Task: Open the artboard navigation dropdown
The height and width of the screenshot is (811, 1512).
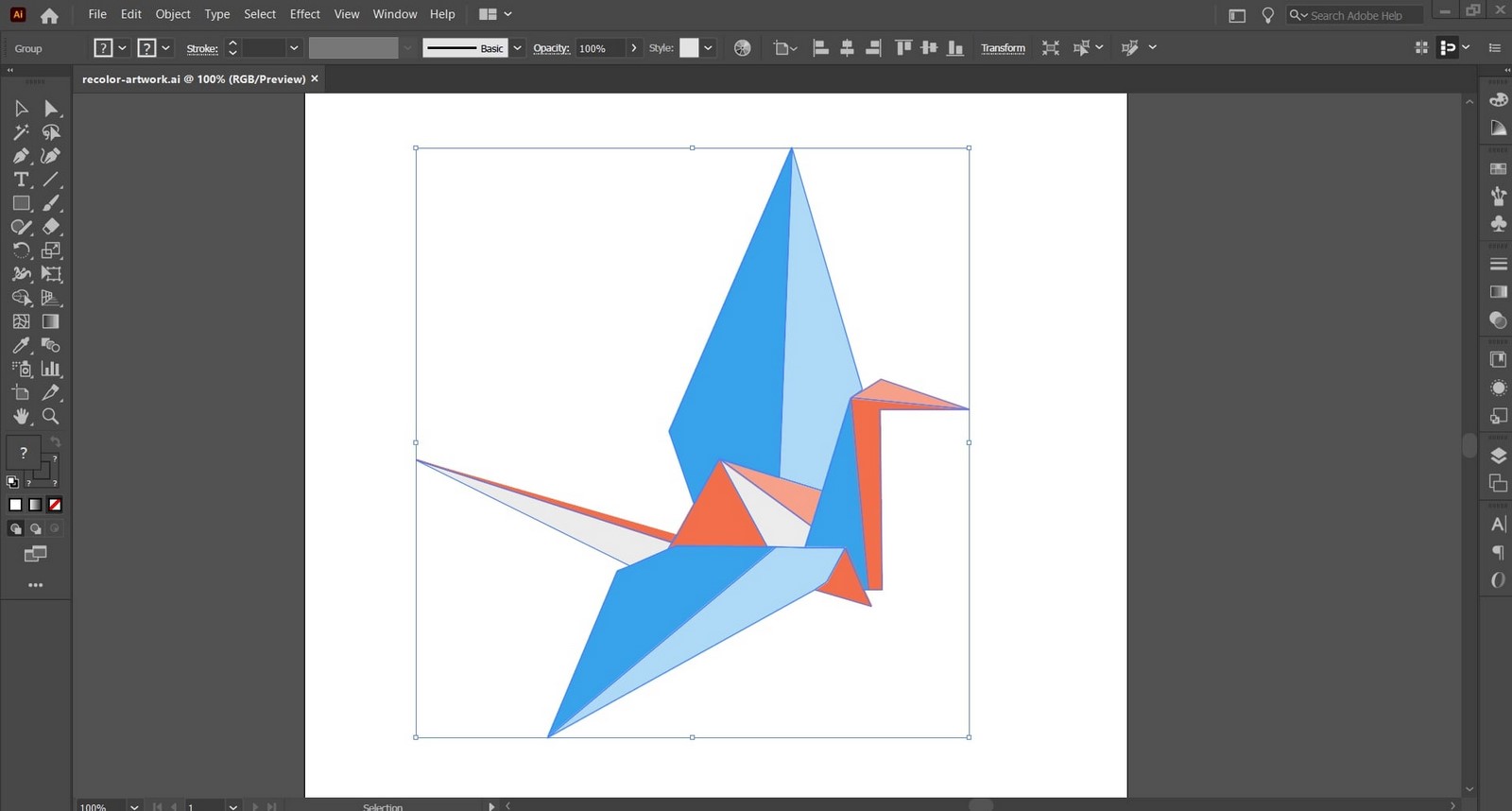Action: pos(232,806)
